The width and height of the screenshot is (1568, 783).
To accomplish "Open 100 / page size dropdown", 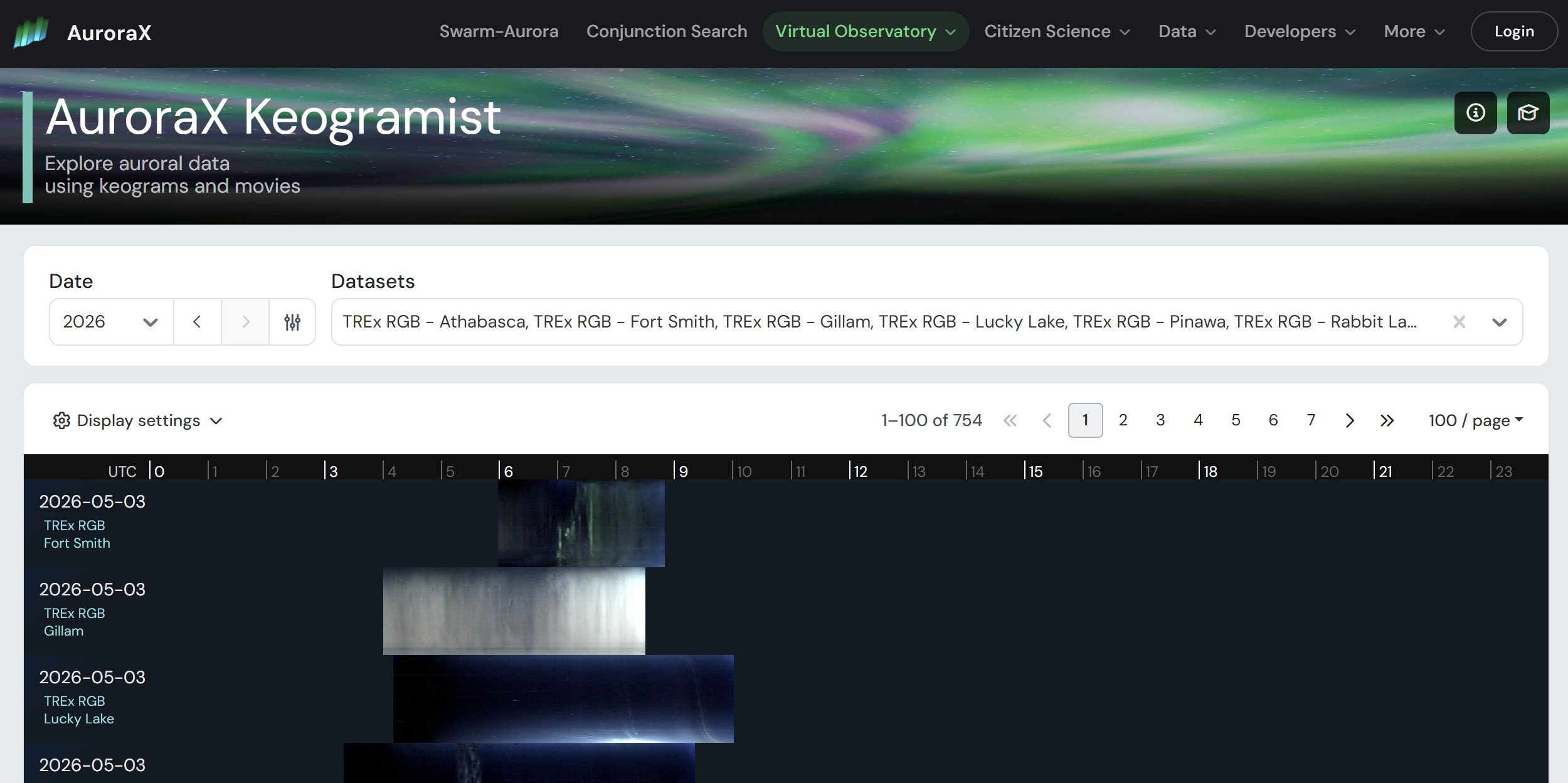I will click(x=1476, y=420).
